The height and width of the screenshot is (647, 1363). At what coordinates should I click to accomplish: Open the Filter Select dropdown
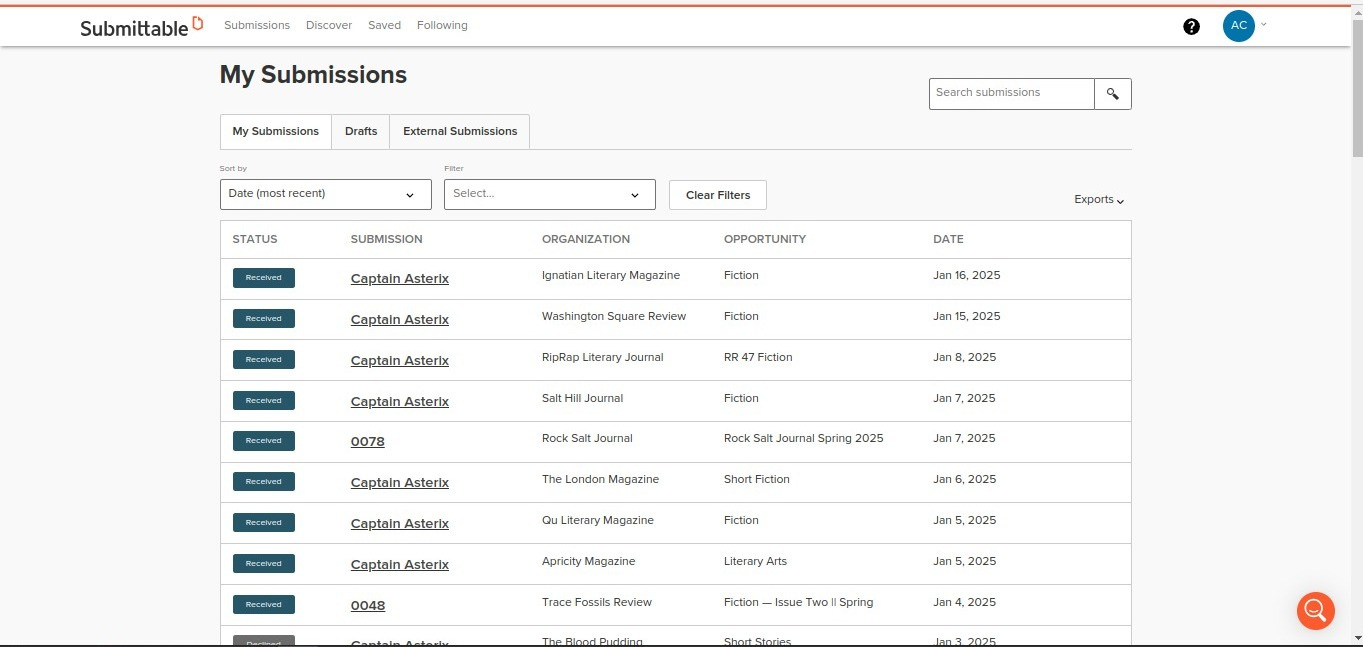tap(549, 194)
